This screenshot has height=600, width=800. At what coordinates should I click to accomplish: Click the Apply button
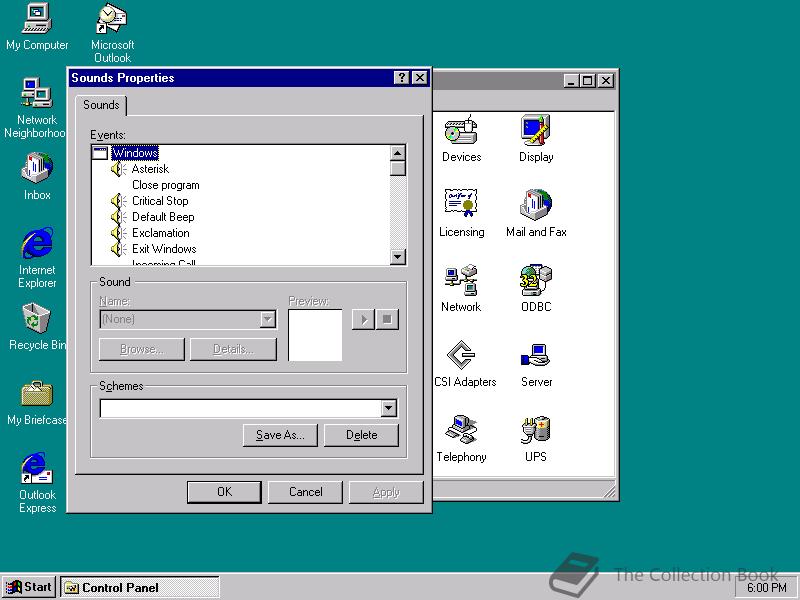386,492
